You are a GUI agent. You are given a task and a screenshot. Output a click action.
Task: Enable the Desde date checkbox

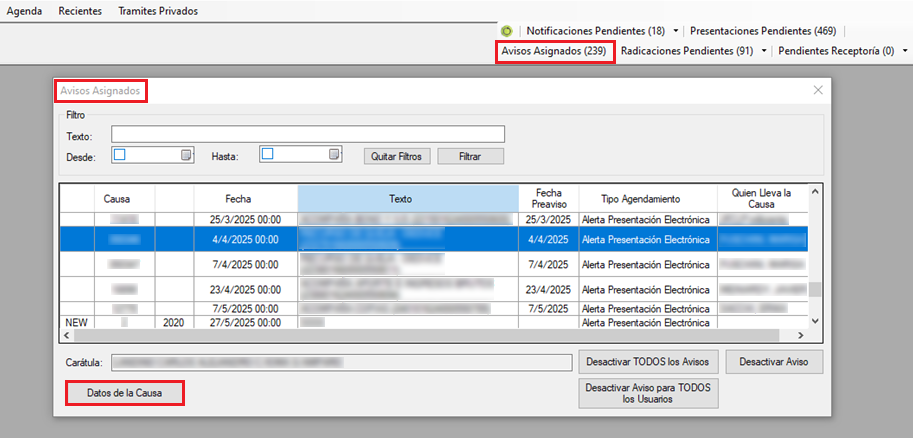pos(119,155)
